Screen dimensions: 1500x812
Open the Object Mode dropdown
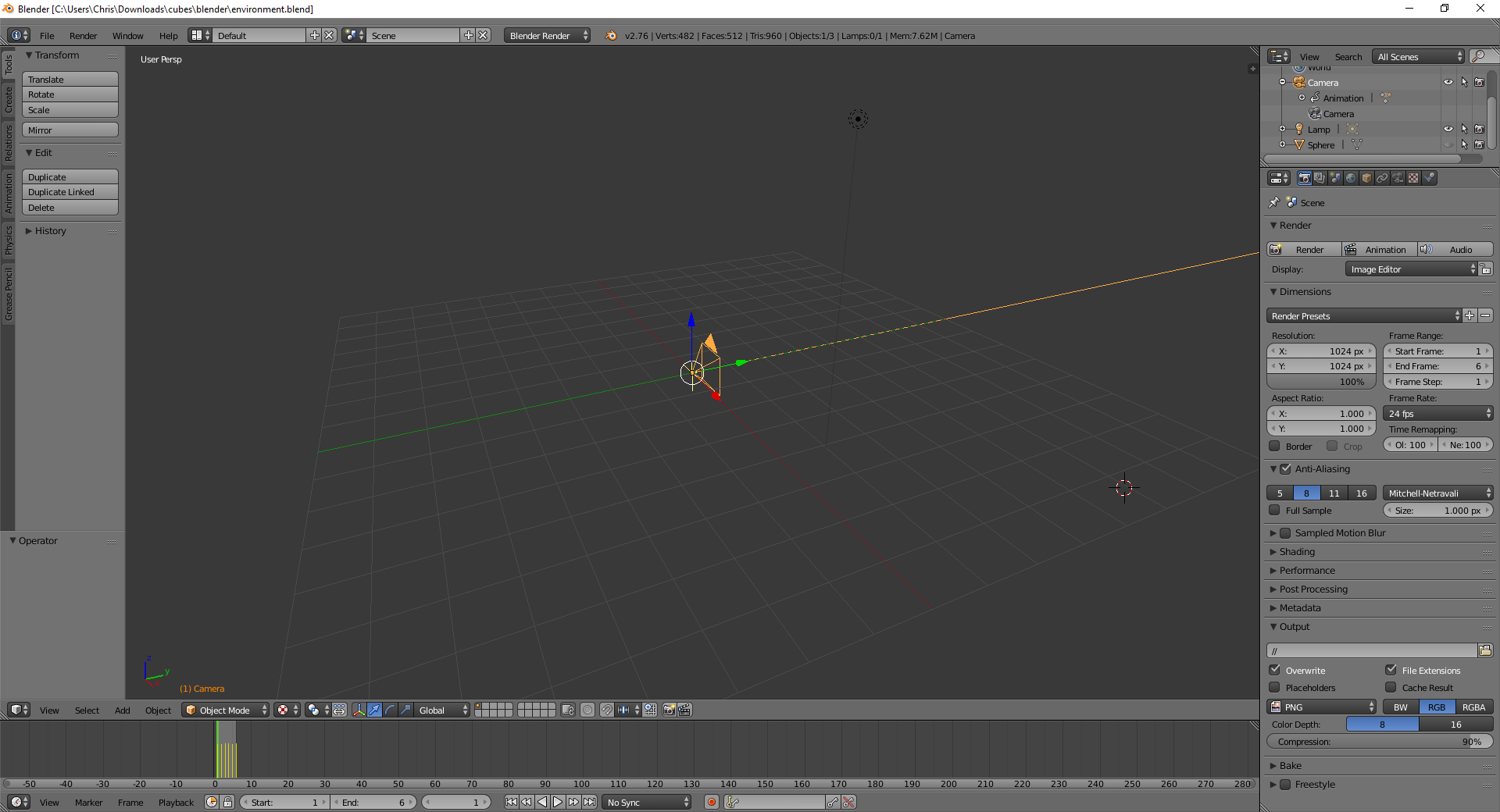click(225, 710)
